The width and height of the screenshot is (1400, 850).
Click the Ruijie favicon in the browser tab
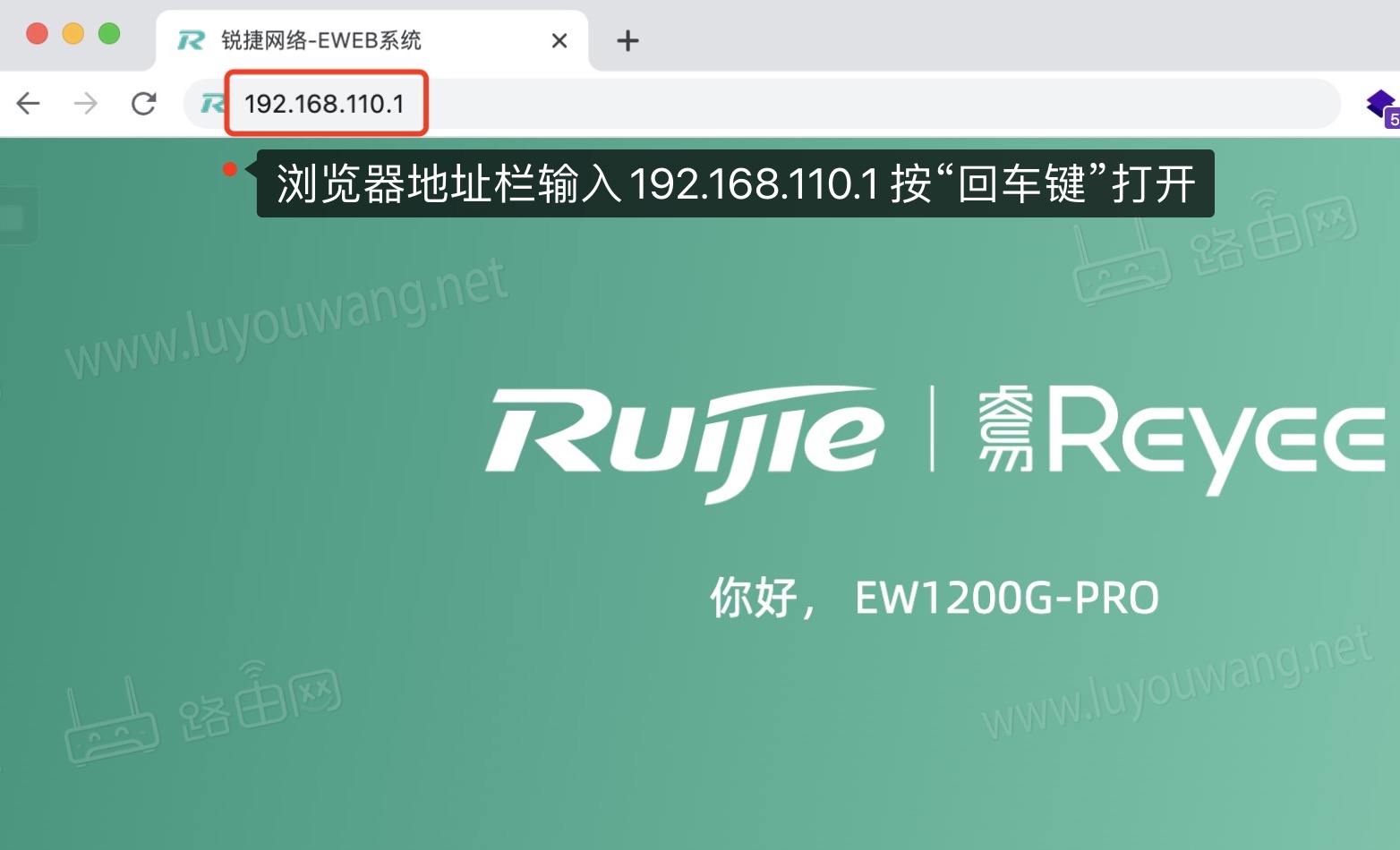(x=190, y=40)
